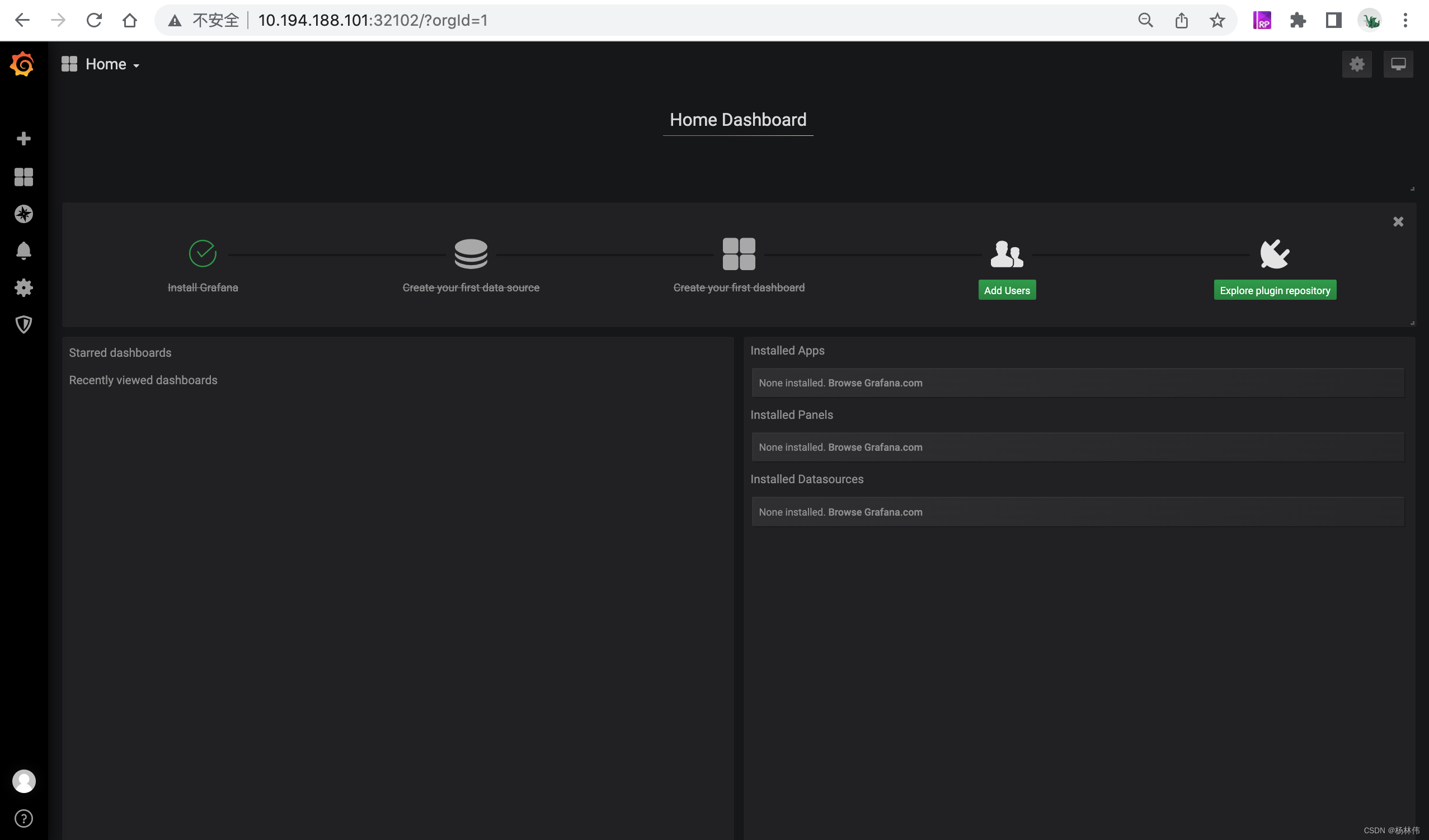Bookmark page with the star icon

[x=1217, y=20]
